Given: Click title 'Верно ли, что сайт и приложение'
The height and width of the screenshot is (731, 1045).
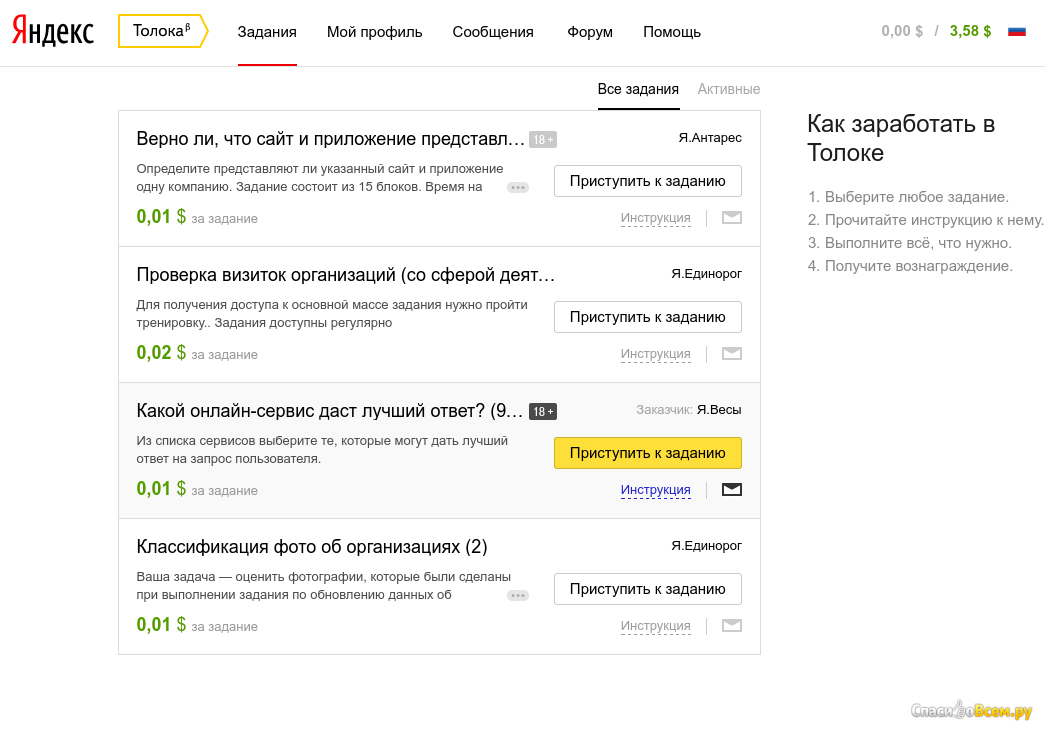Looking at the screenshot, I should (x=331, y=139).
